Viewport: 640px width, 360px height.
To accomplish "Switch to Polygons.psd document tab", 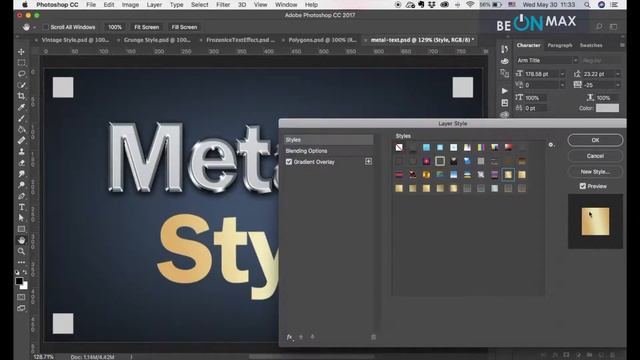I will (322, 40).
